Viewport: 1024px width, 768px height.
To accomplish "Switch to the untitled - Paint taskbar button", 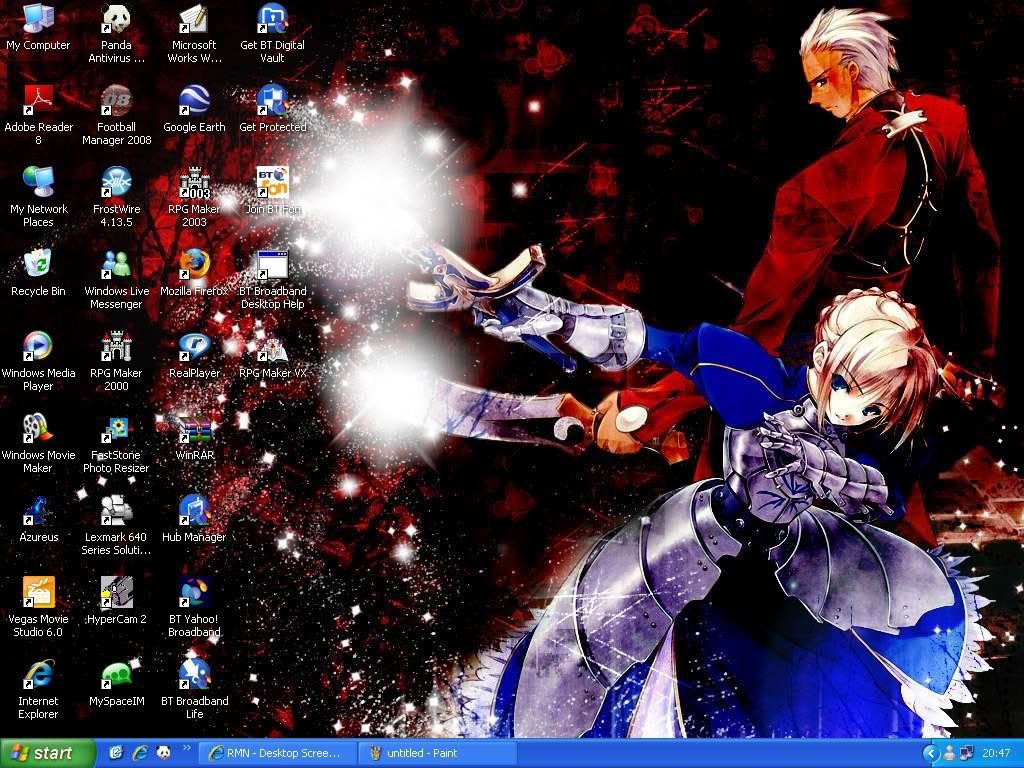I will [437, 753].
